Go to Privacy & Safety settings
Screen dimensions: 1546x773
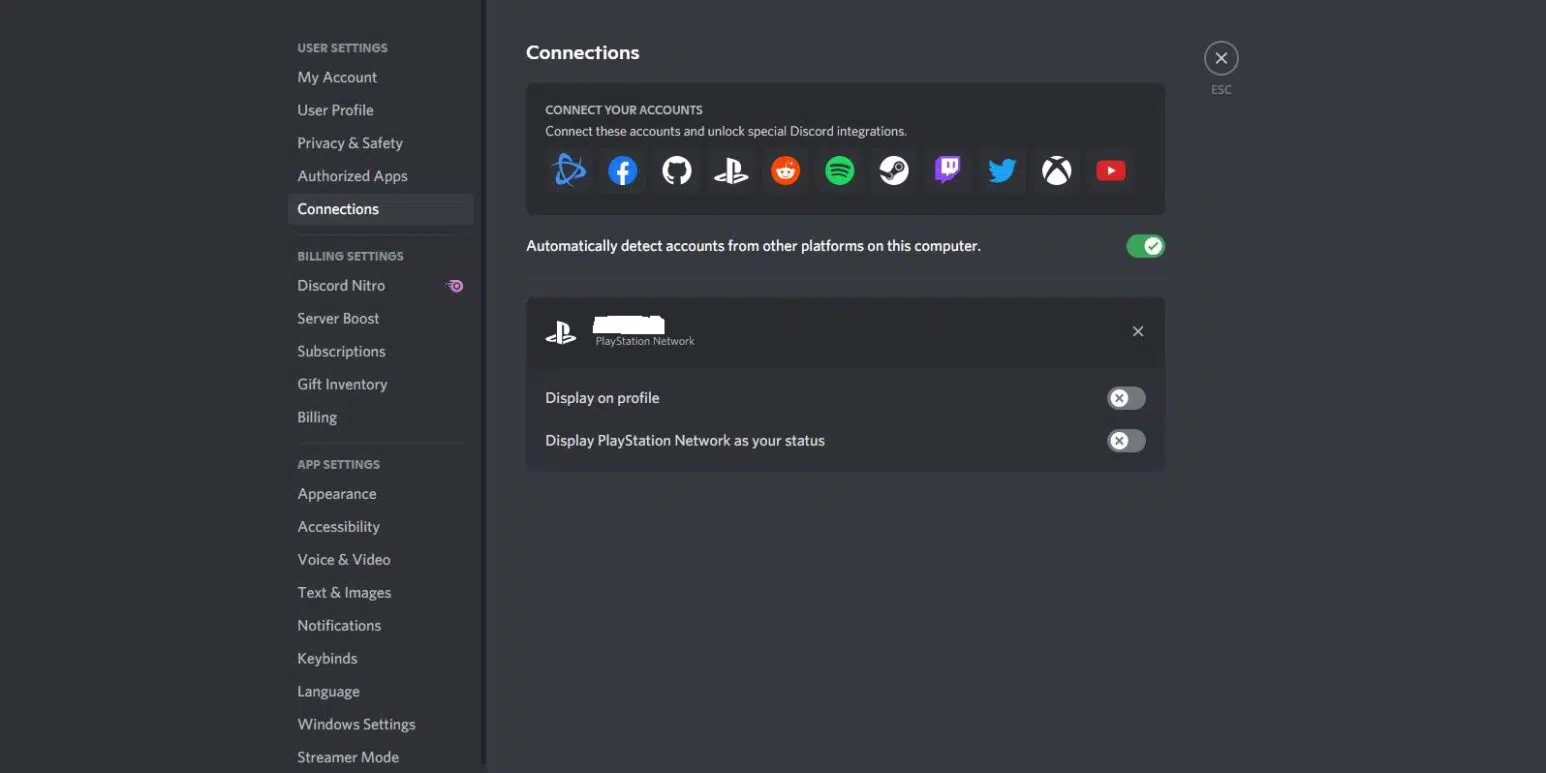pyautogui.click(x=350, y=143)
